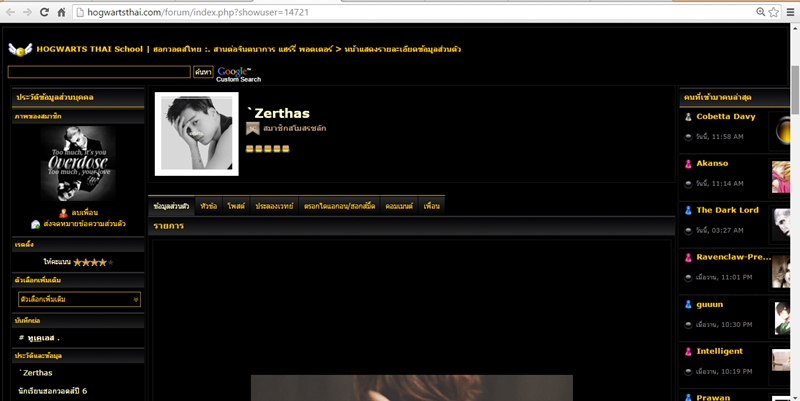Click the gold rank pips under Zerthas

pyautogui.click(x=267, y=149)
